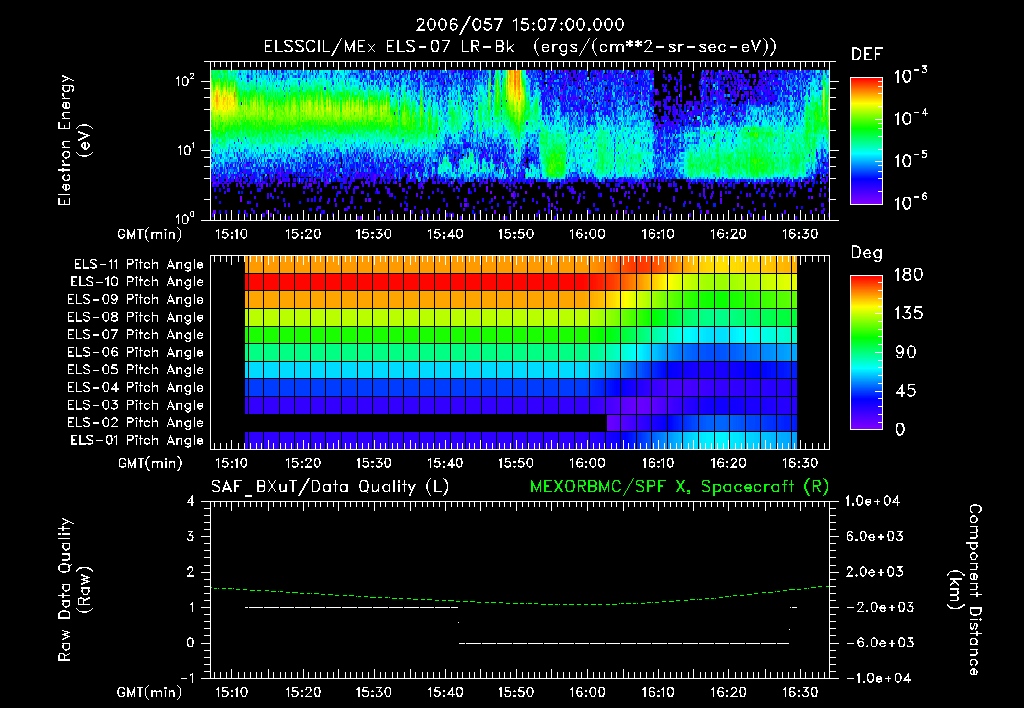This screenshot has height=708, width=1024.
Task: Click the Component Distance (km) axis label
Action: (965, 589)
